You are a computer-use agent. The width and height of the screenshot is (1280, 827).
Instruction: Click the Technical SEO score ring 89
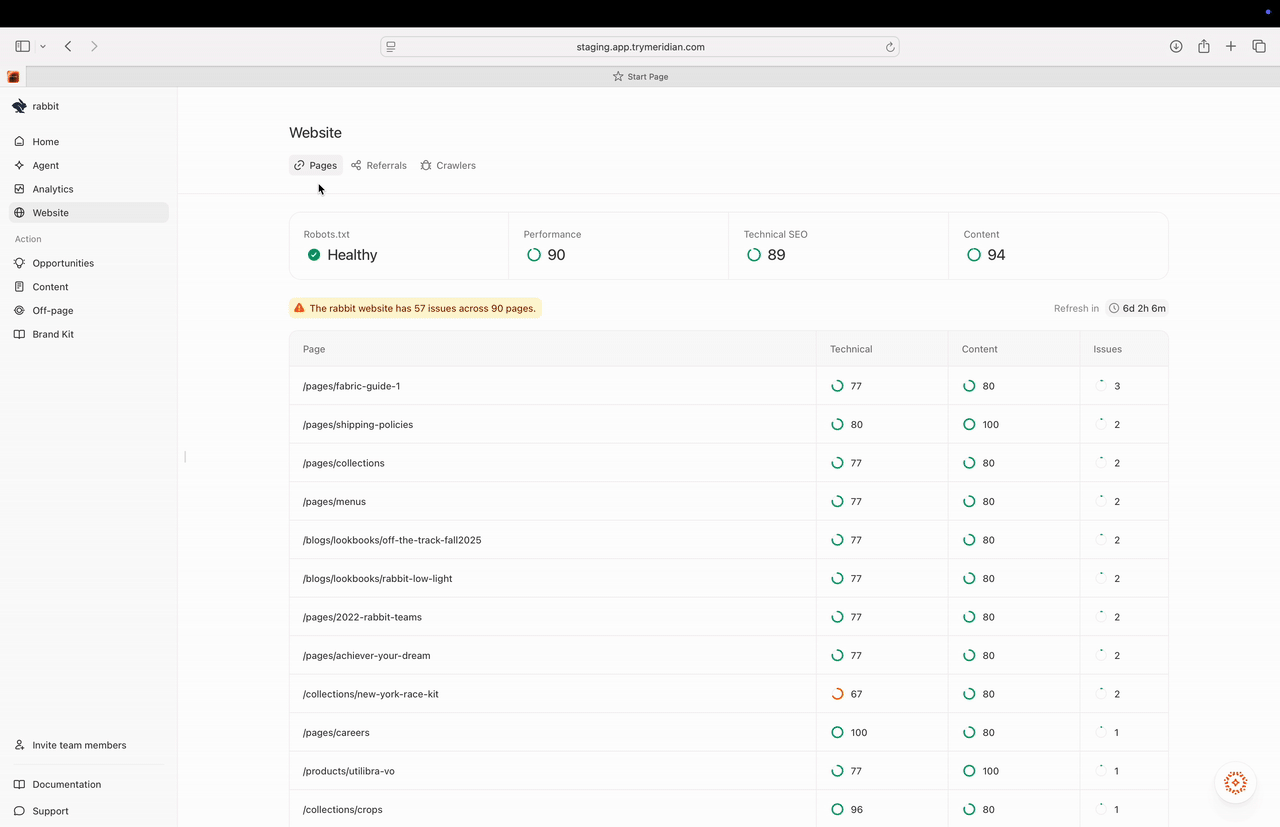(754, 255)
